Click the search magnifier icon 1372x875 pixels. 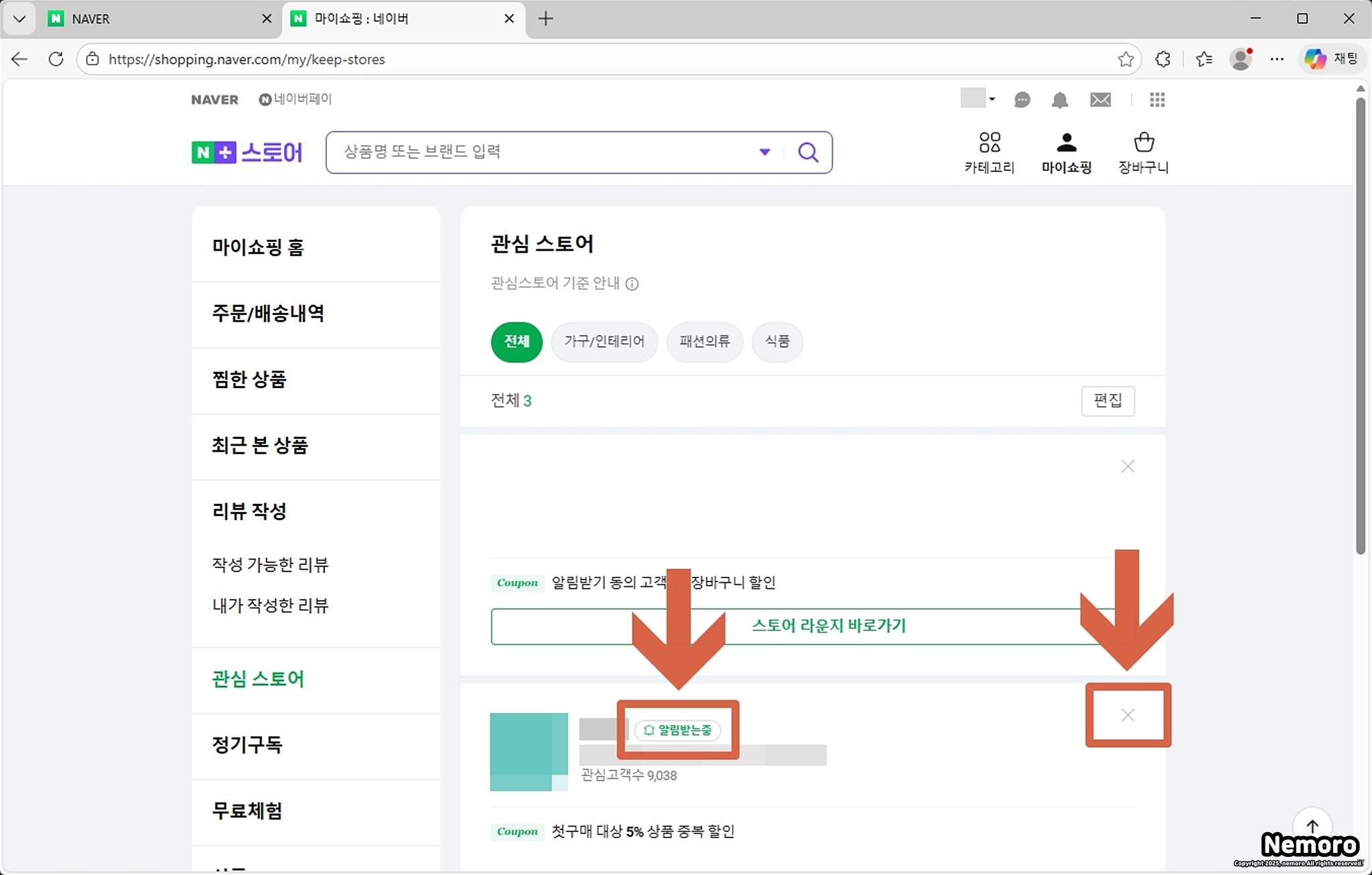point(808,153)
